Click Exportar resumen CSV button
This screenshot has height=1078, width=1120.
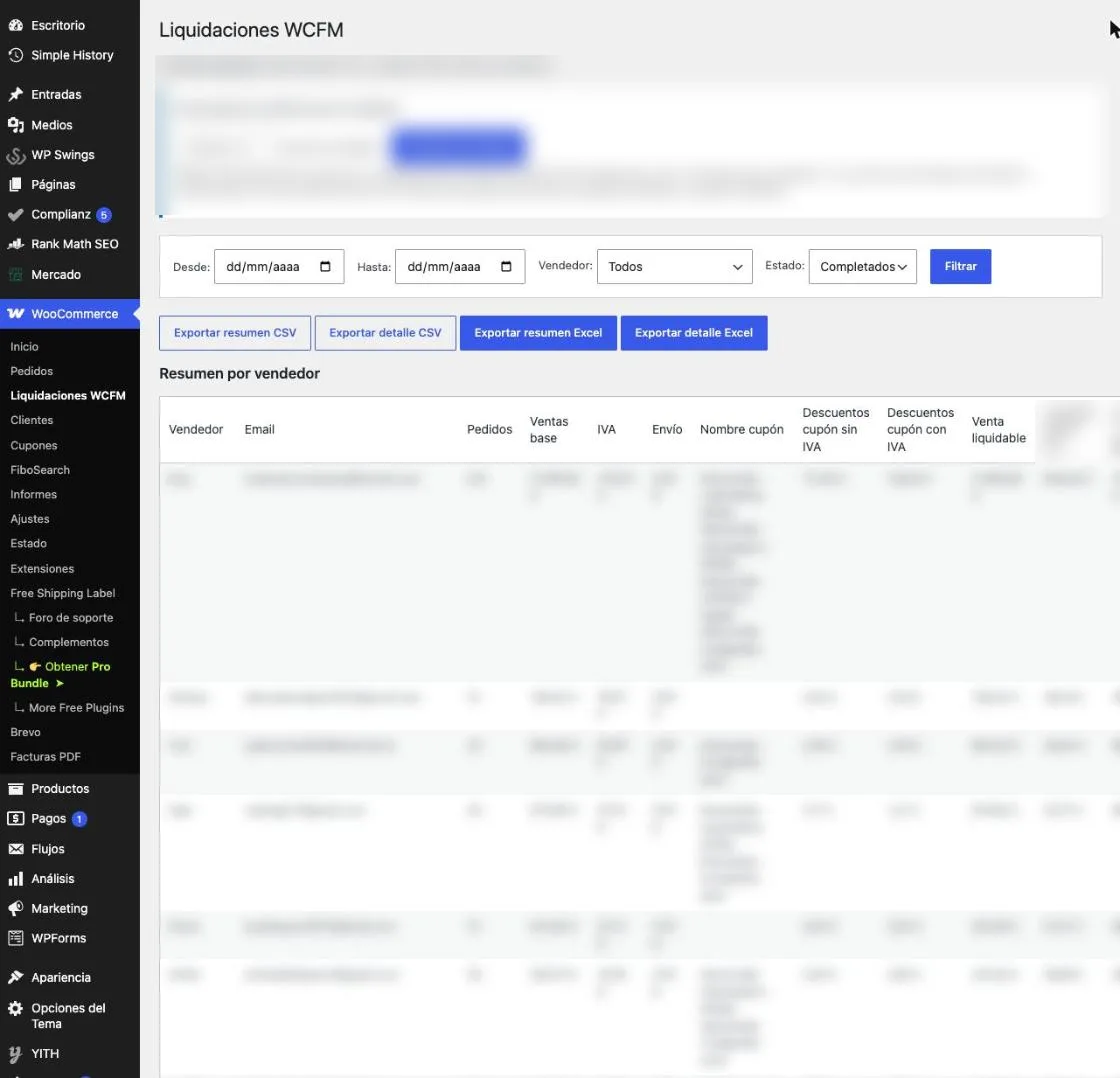coord(235,333)
